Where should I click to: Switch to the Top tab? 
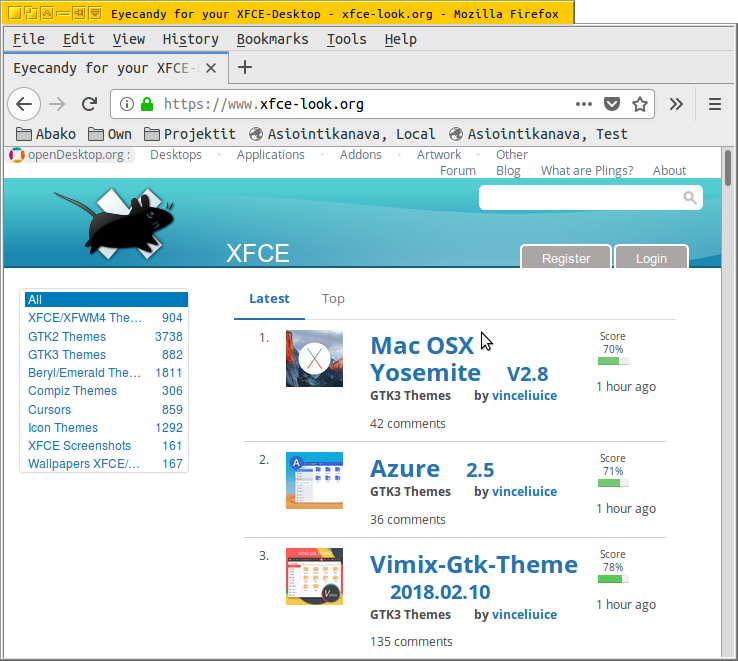click(x=333, y=298)
